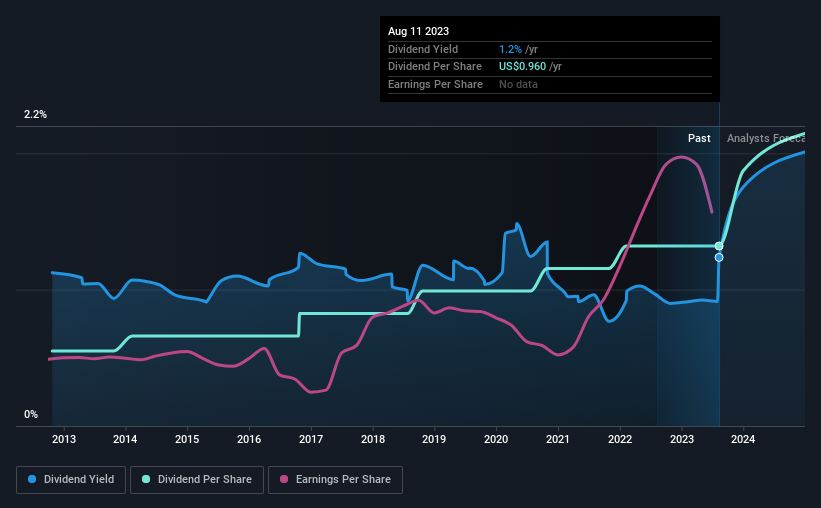Click the blue yield data point marker at Aug 2023

(719, 258)
